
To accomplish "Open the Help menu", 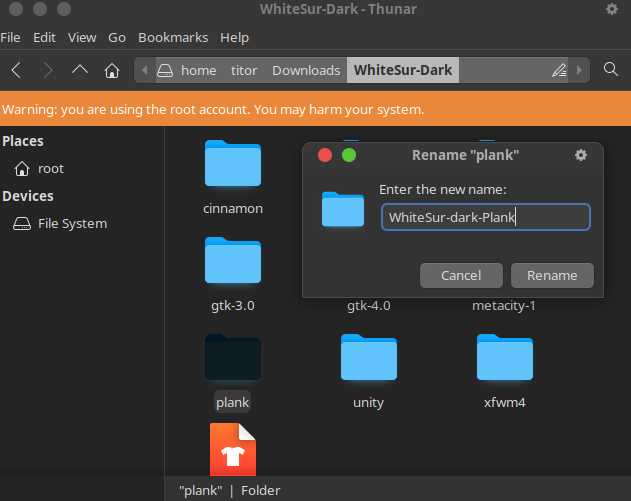I will [234, 37].
